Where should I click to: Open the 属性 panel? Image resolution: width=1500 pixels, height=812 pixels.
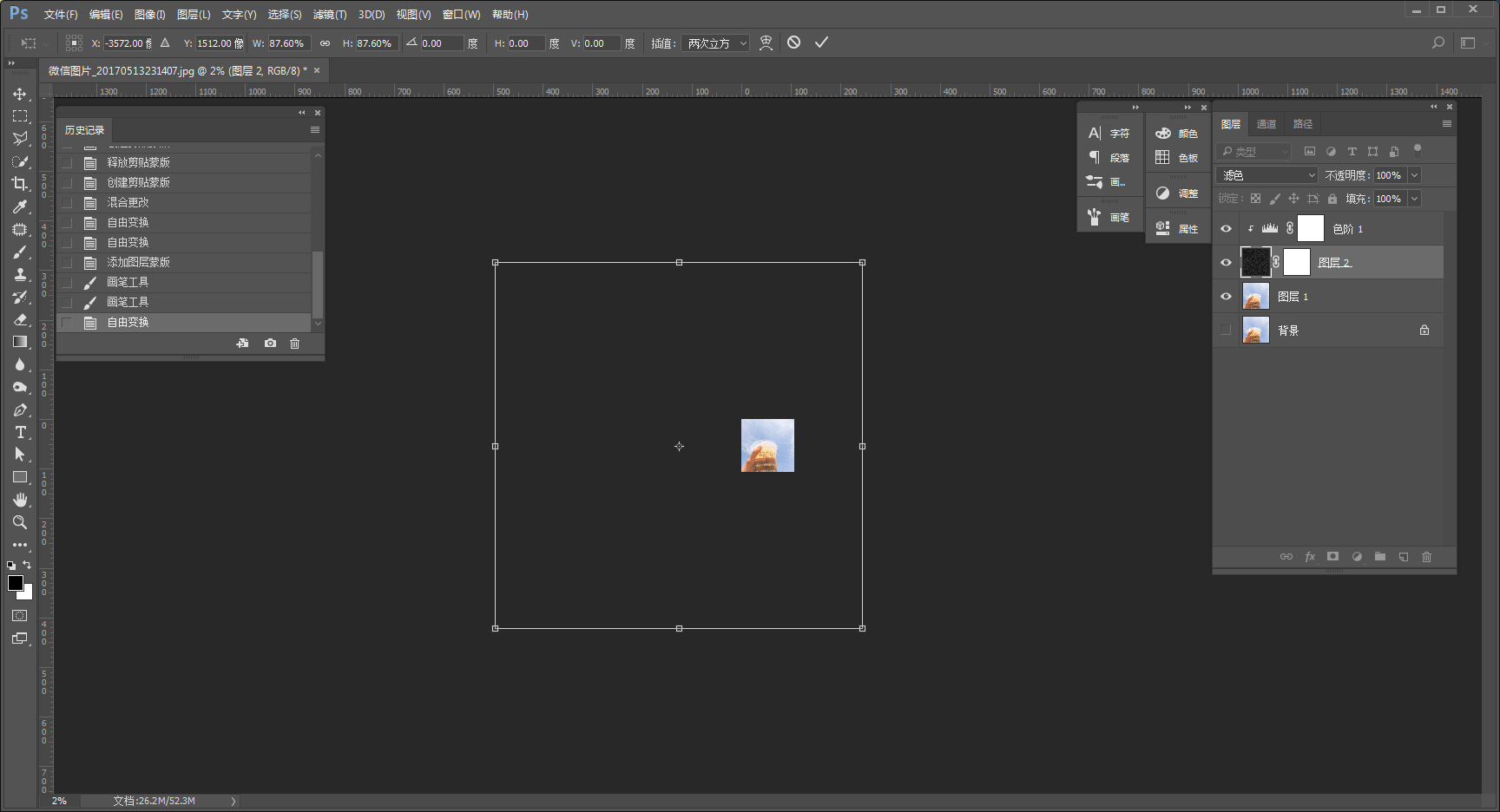coord(1177,229)
